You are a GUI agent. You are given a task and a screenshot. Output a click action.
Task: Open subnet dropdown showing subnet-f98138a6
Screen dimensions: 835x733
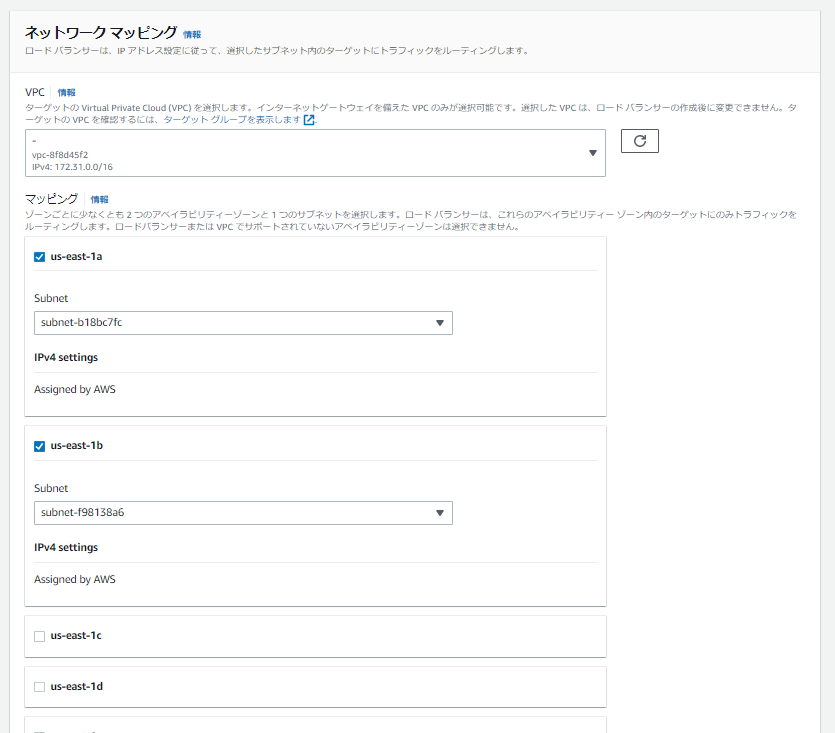(243, 513)
